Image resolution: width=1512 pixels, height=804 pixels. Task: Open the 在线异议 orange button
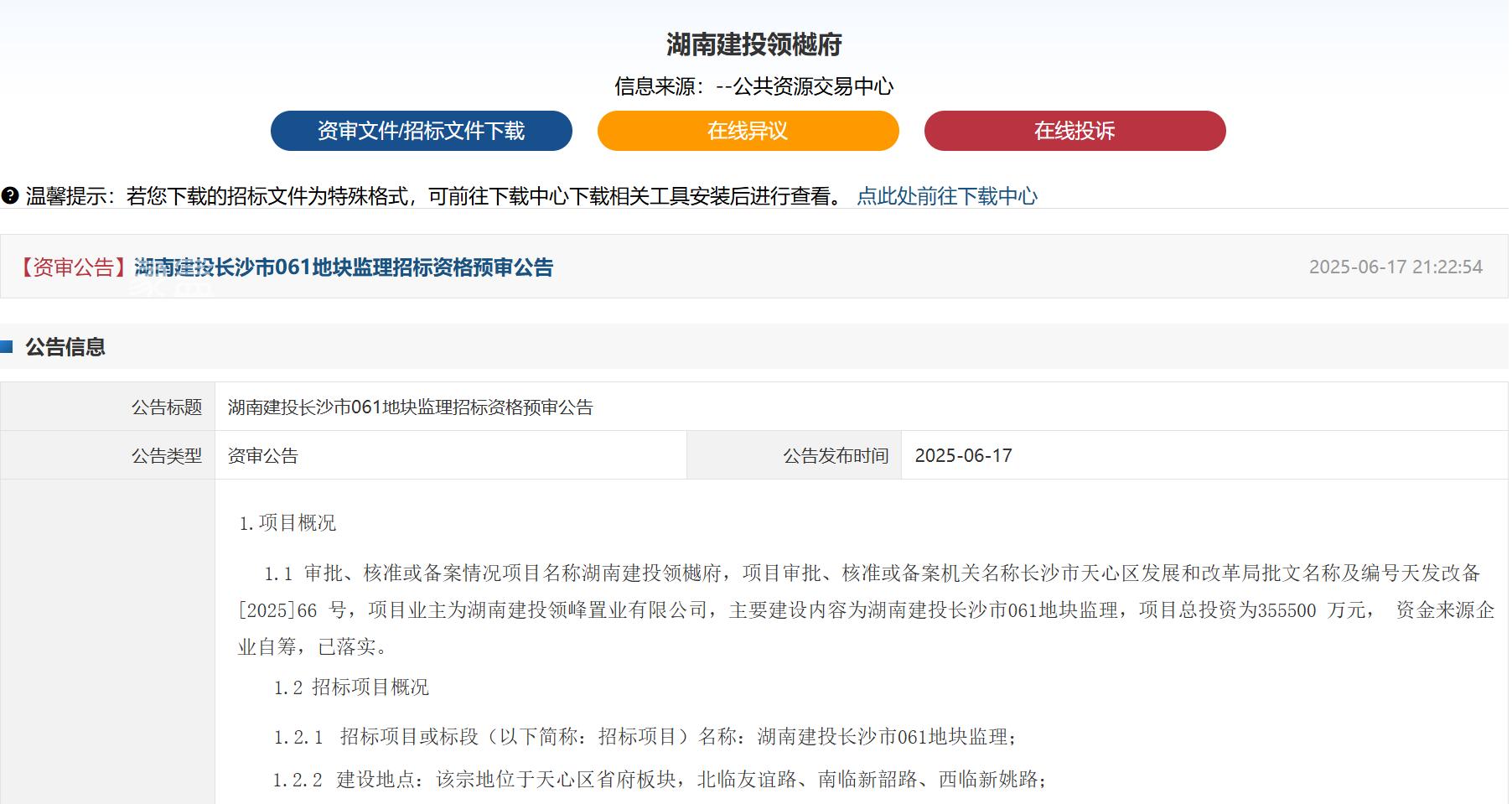(x=748, y=131)
